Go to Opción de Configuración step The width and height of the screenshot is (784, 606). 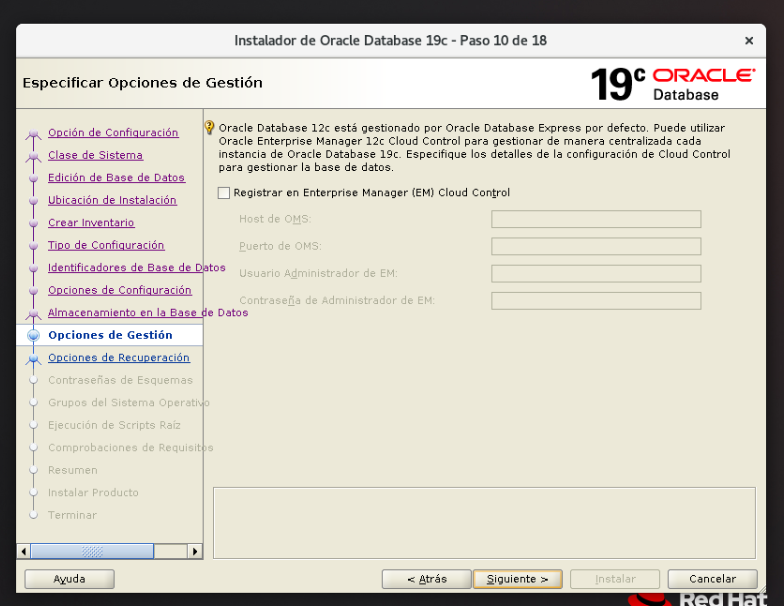(x=113, y=132)
